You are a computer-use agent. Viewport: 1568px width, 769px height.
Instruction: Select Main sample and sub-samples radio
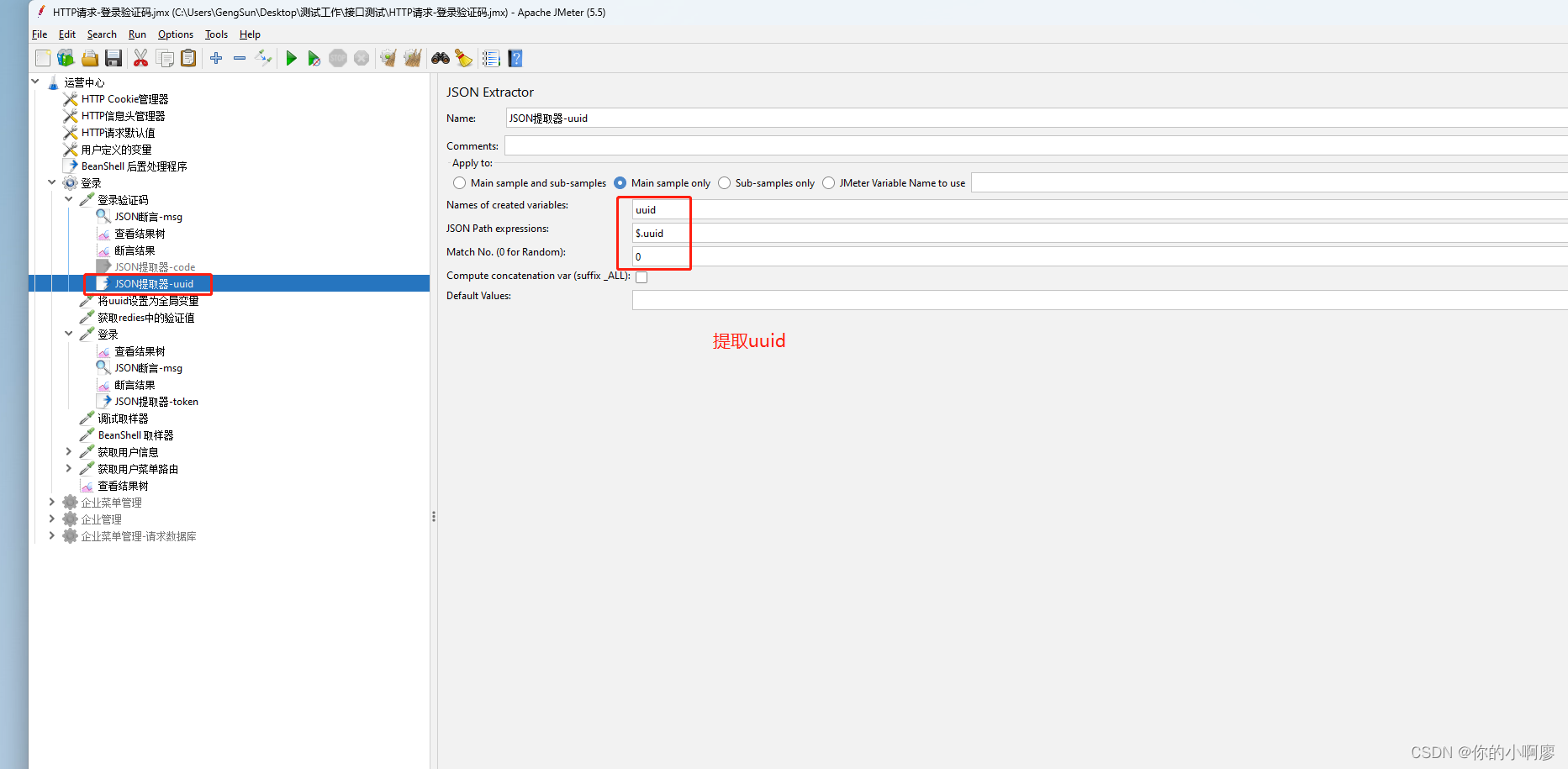point(459,183)
